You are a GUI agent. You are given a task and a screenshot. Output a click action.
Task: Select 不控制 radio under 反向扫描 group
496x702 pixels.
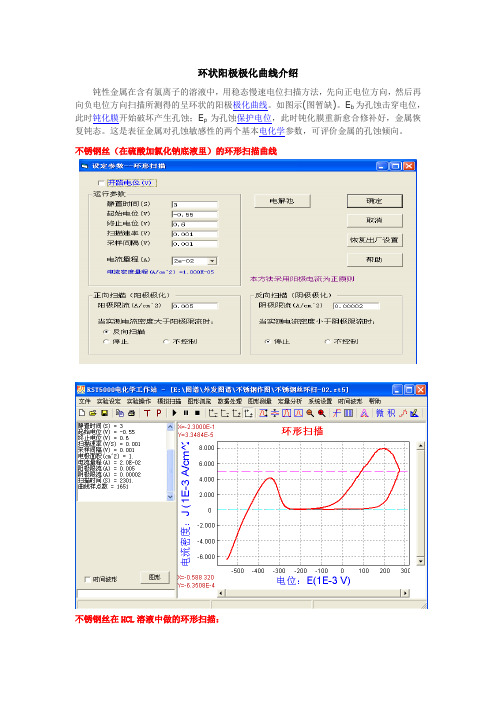click(x=327, y=342)
